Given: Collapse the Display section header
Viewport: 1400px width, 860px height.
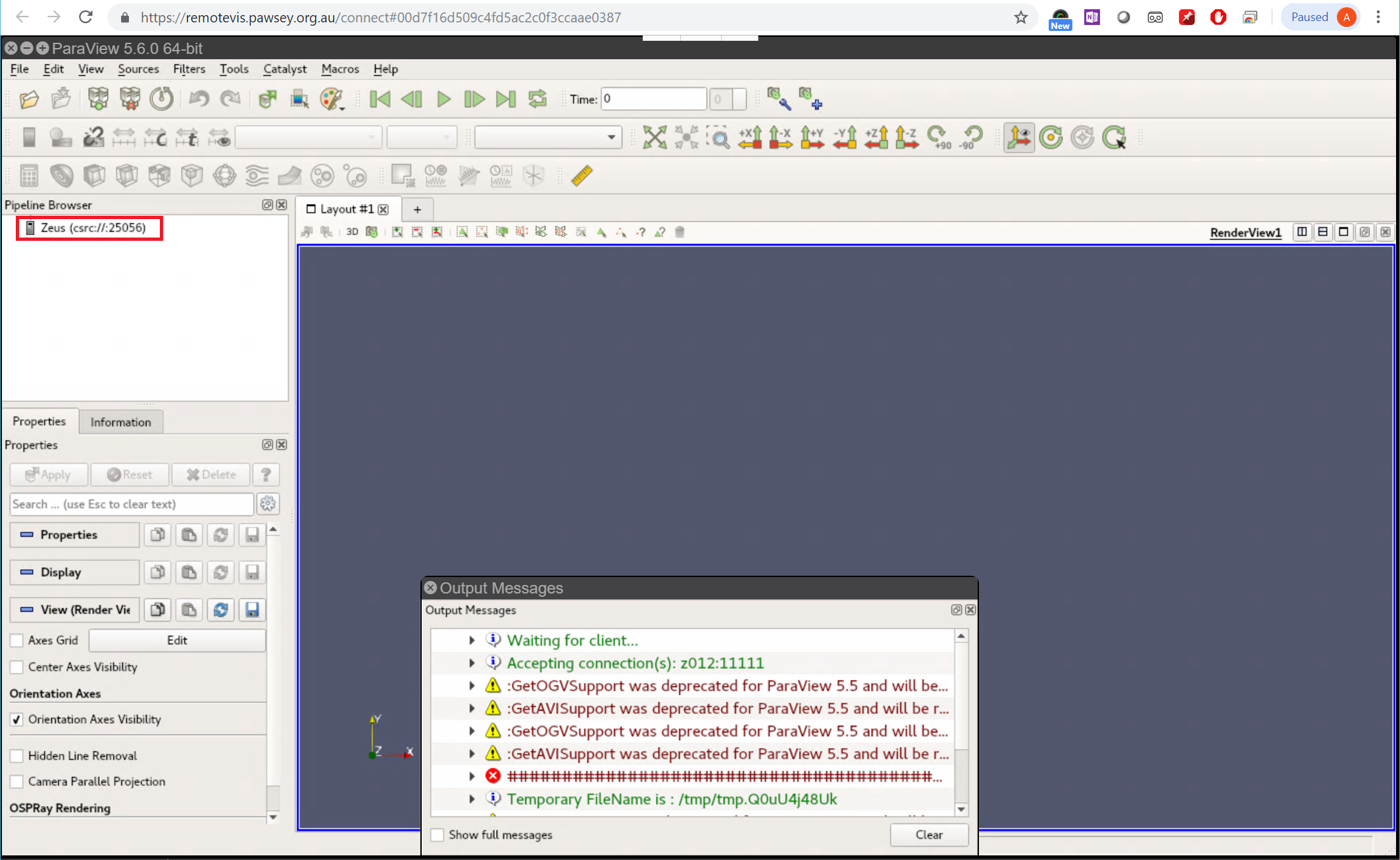Looking at the screenshot, I should (x=74, y=572).
